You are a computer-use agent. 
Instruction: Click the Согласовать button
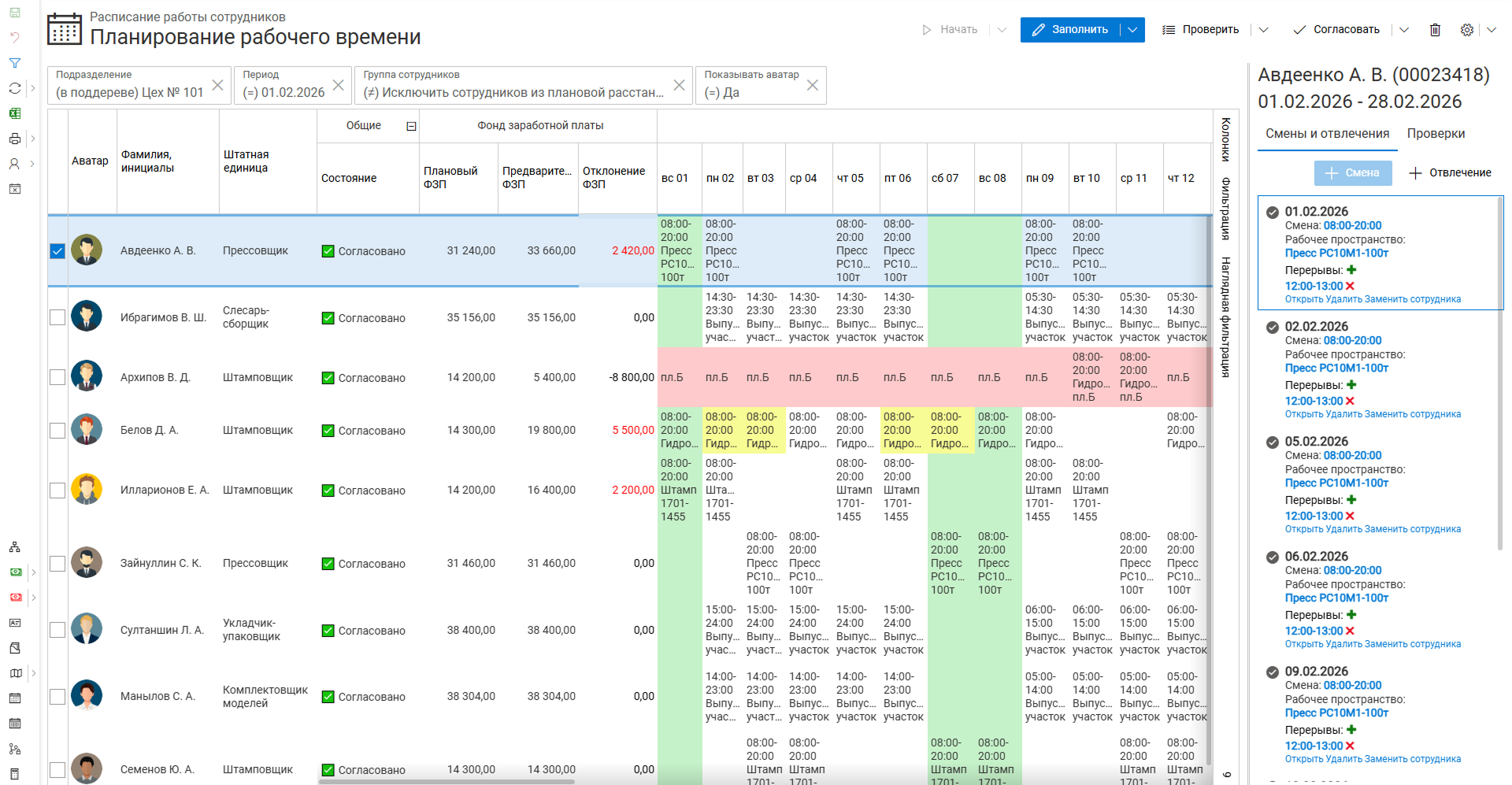click(1336, 30)
